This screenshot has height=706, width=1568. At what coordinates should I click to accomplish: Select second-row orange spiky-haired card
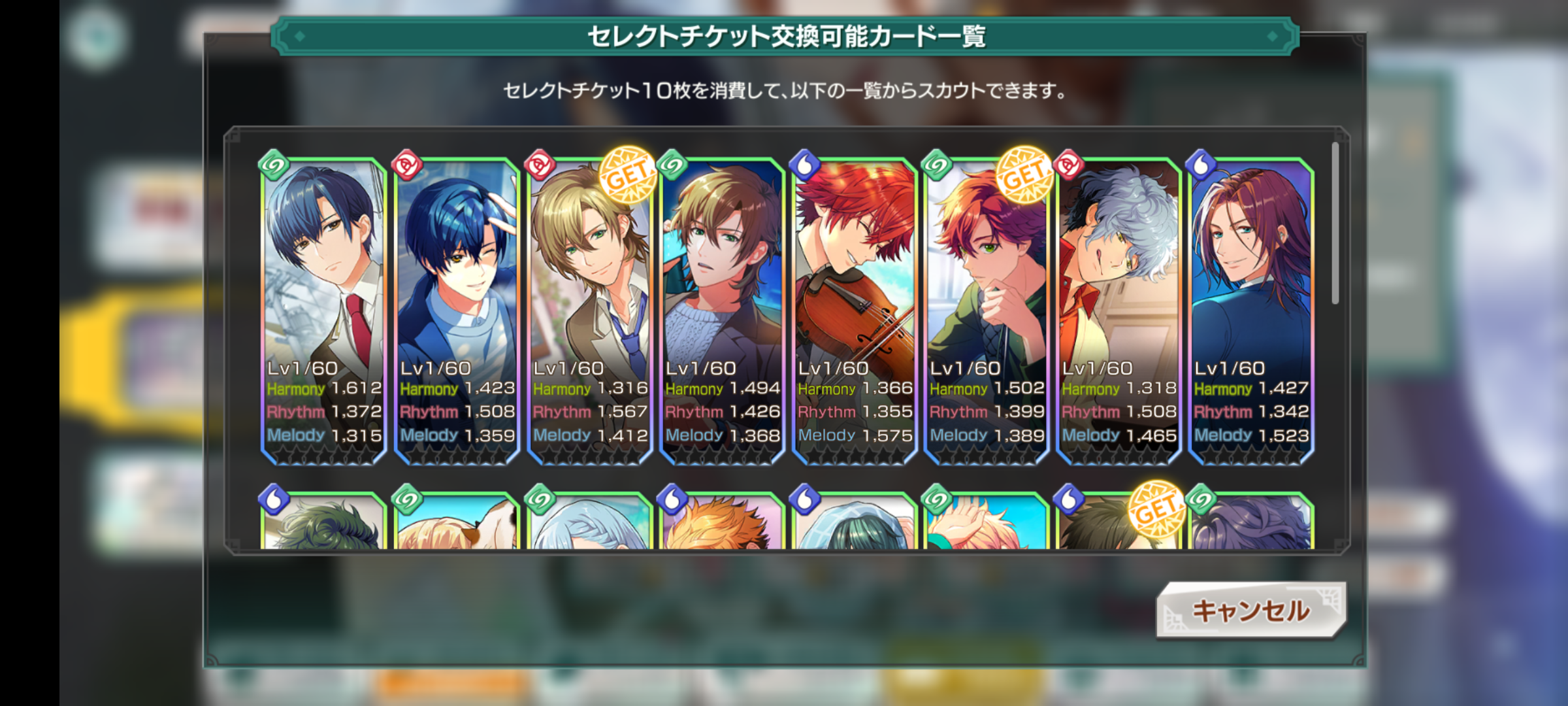coord(722,520)
